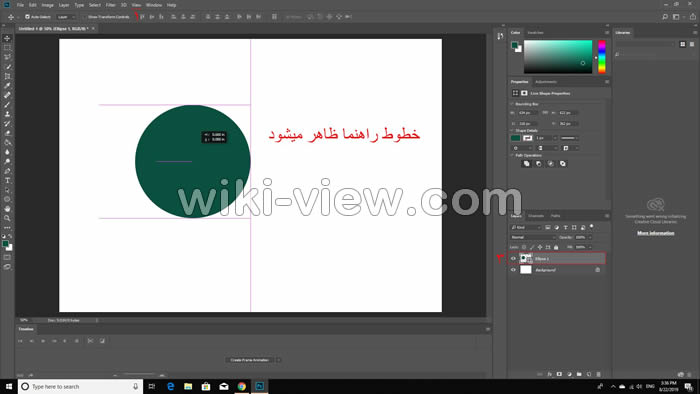Toggle Auto-Select checkbox
Image resolution: width=700 pixels, height=394 pixels.
coord(27,17)
